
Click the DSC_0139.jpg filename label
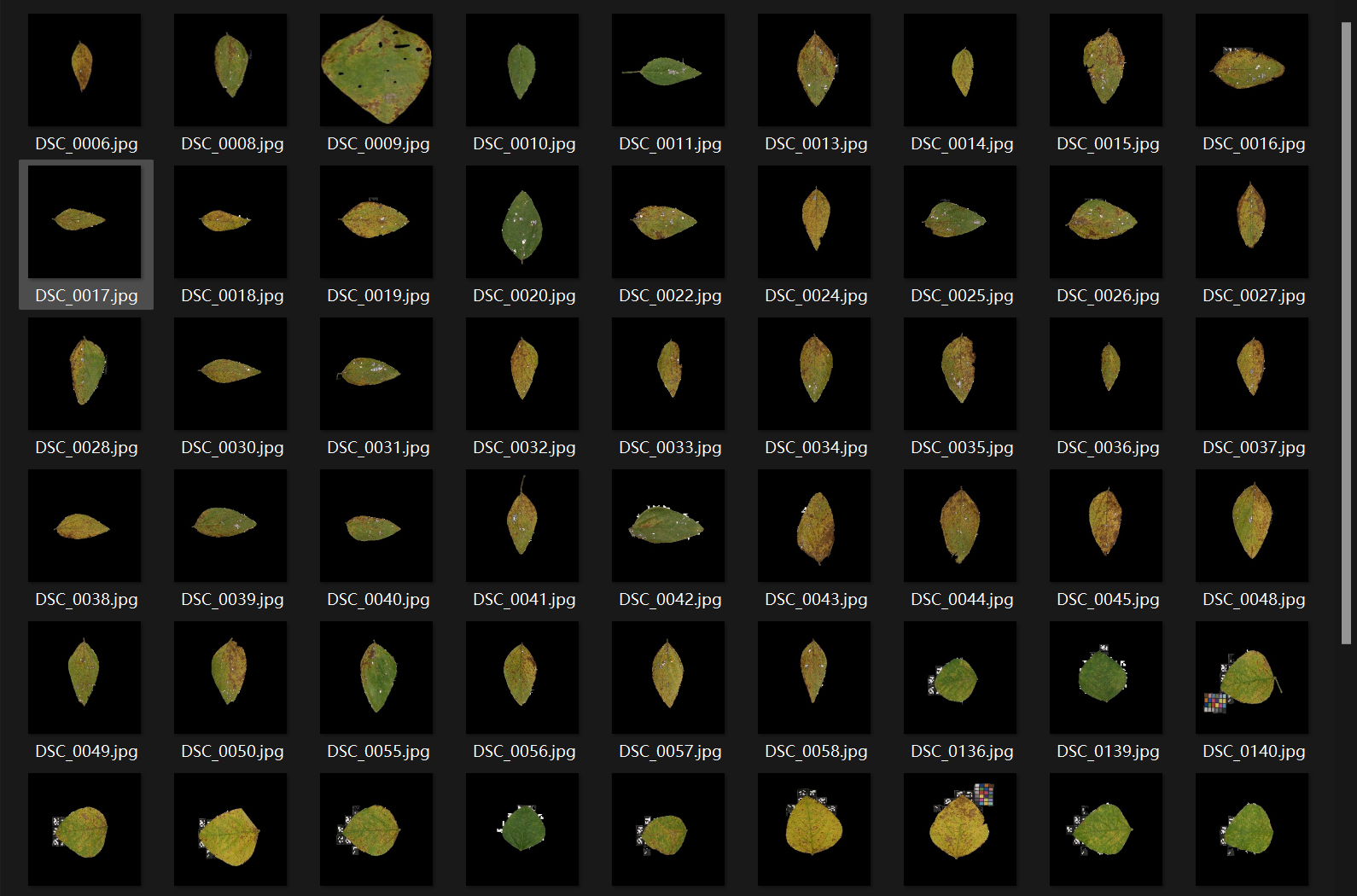(x=1108, y=752)
